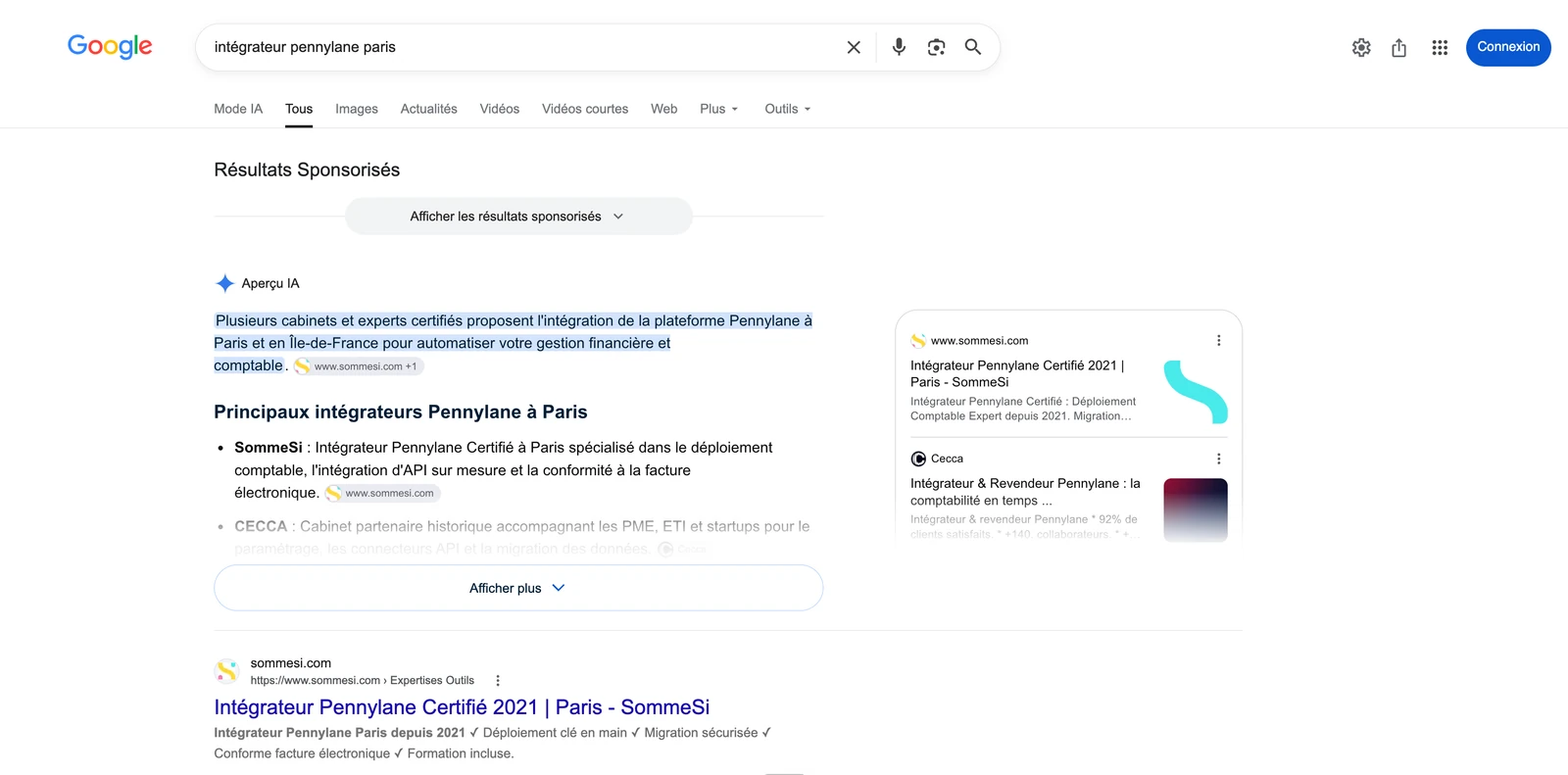Open Cecca card three-dot menu
This screenshot has height=775, width=1568.
click(x=1218, y=459)
